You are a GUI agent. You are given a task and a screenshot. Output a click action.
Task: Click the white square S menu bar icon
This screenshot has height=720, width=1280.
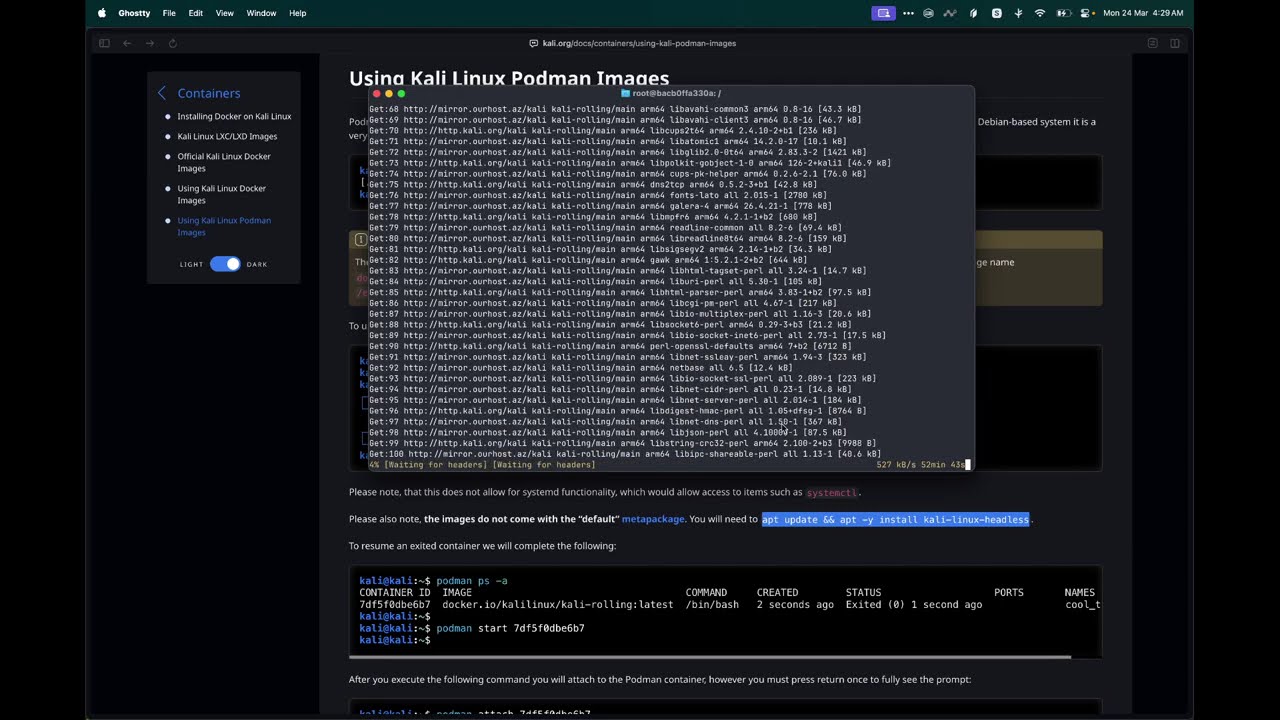(x=996, y=13)
